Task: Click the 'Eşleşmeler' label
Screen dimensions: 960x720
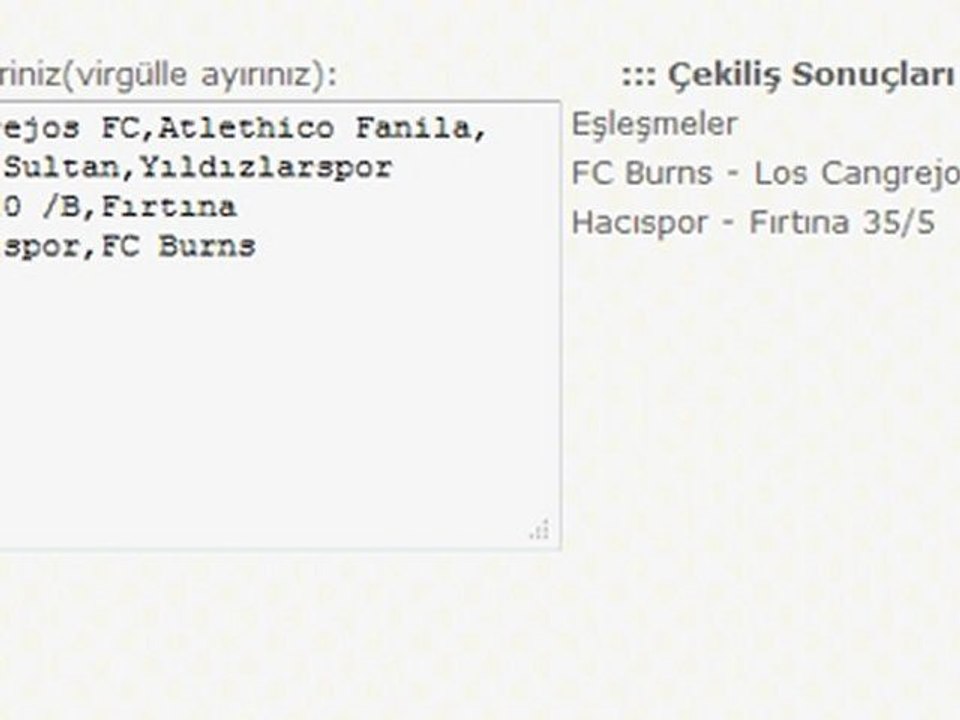Action: point(654,126)
